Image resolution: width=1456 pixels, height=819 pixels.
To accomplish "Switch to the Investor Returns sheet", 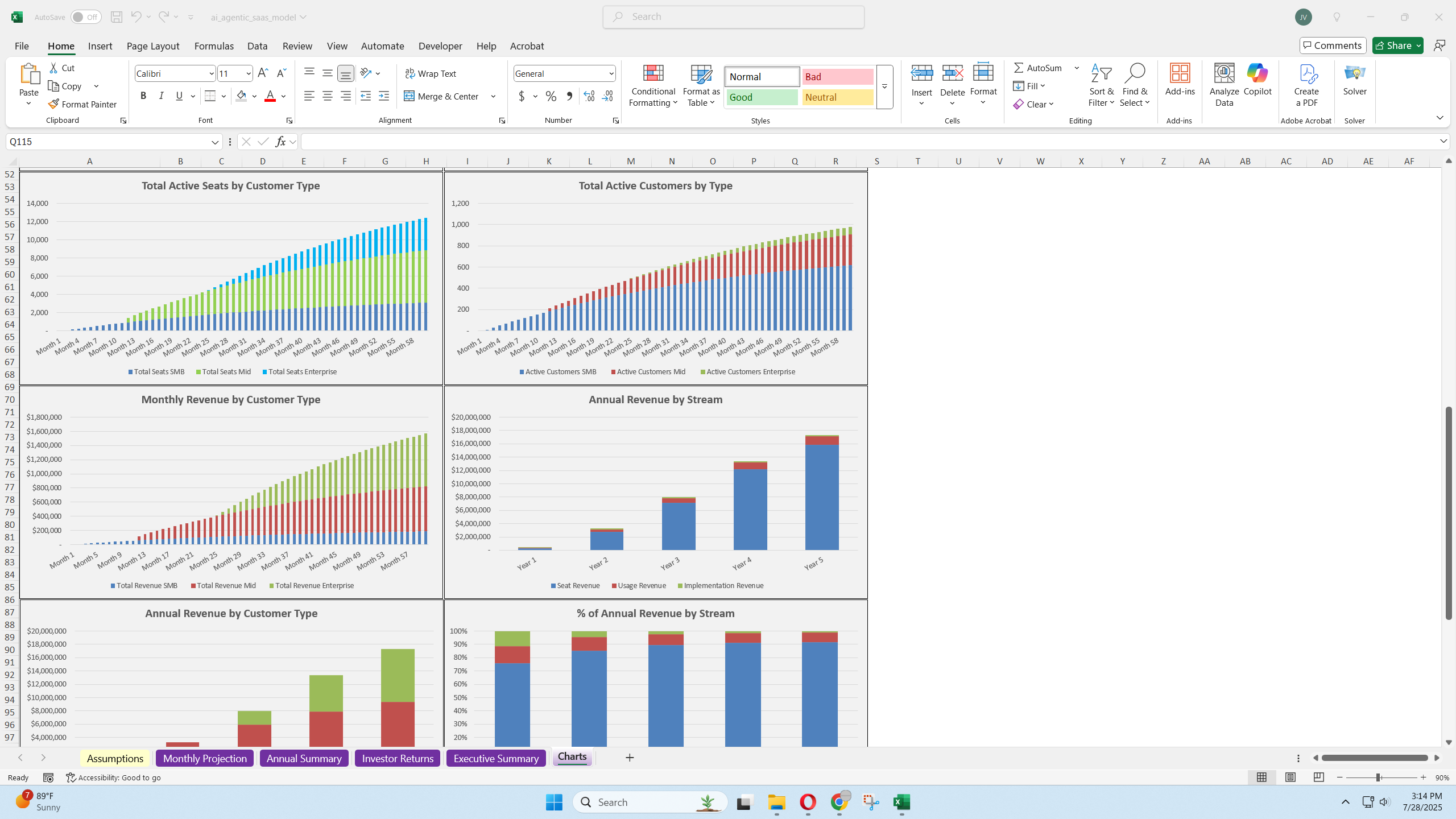I will tap(397, 758).
